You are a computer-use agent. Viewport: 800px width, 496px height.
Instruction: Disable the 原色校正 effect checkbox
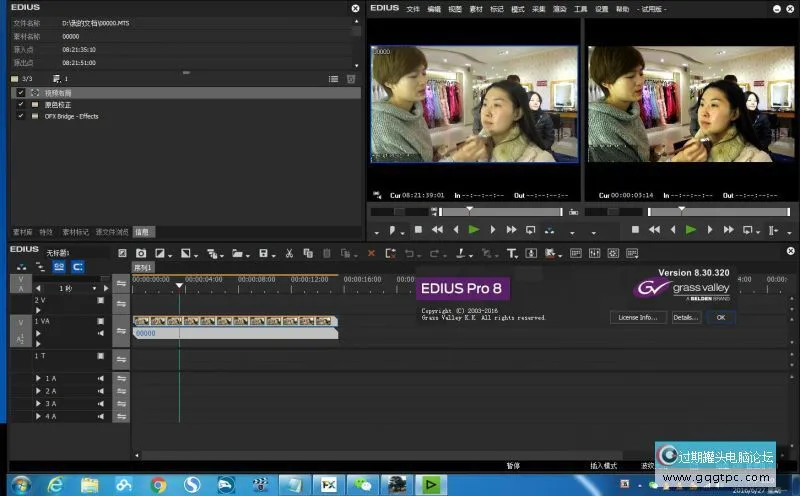click(x=20, y=104)
